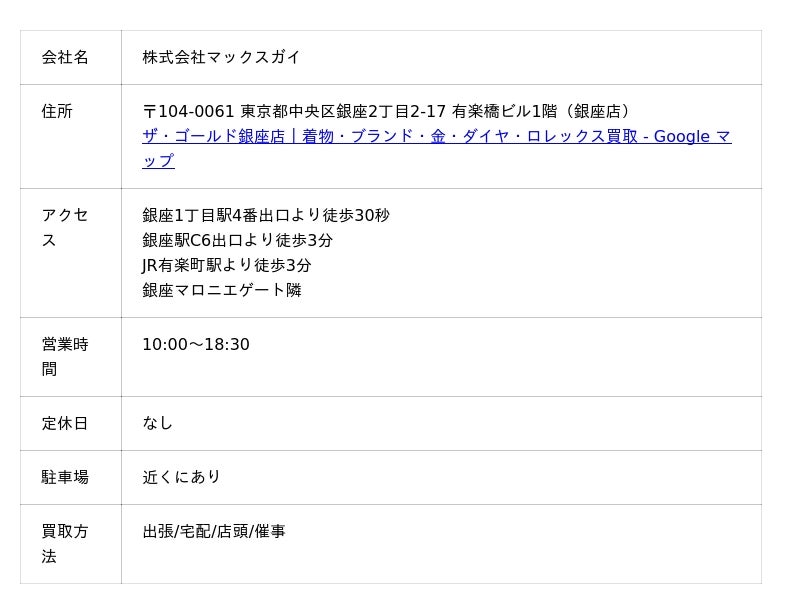Click the 営業時間 label cell
The image size is (800, 614).
(70, 357)
